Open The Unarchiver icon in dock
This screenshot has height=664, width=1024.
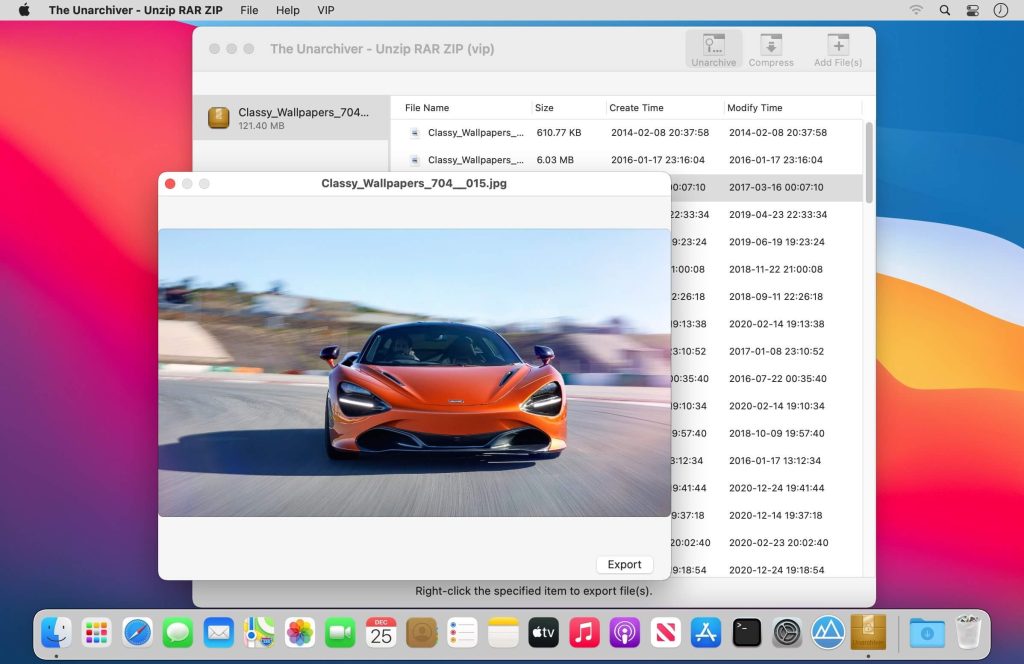coord(868,632)
